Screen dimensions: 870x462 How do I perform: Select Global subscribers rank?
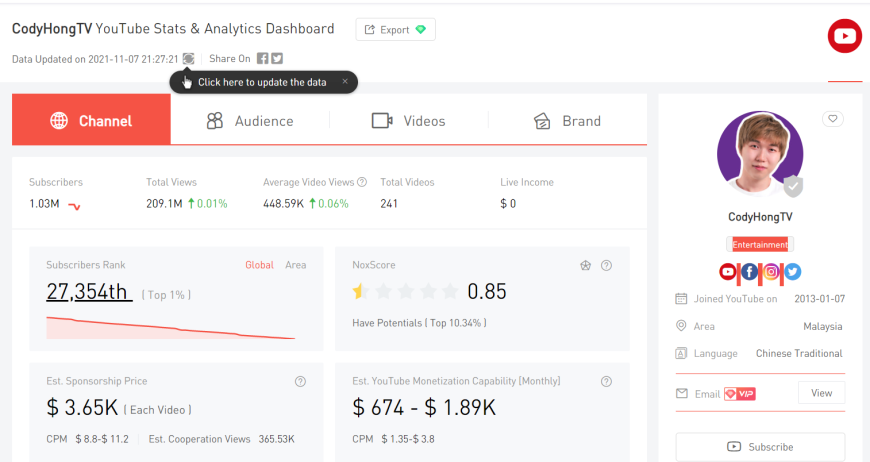click(259, 265)
